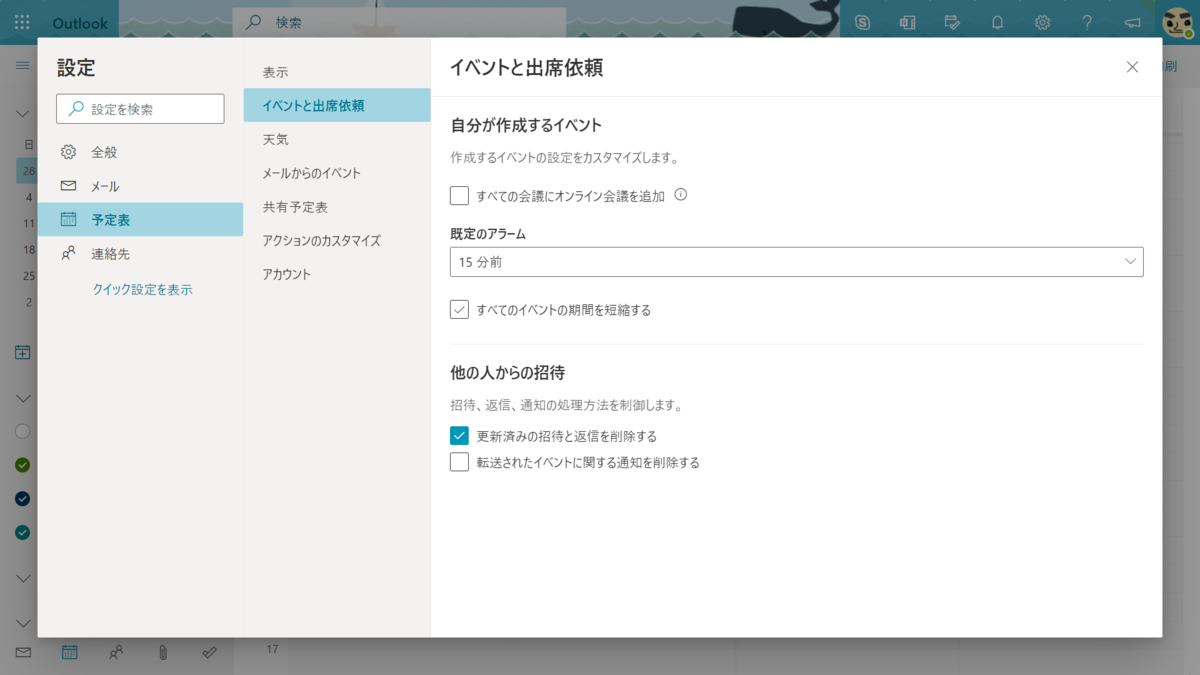Click the My Day pencil-note icon

[953, 22]
